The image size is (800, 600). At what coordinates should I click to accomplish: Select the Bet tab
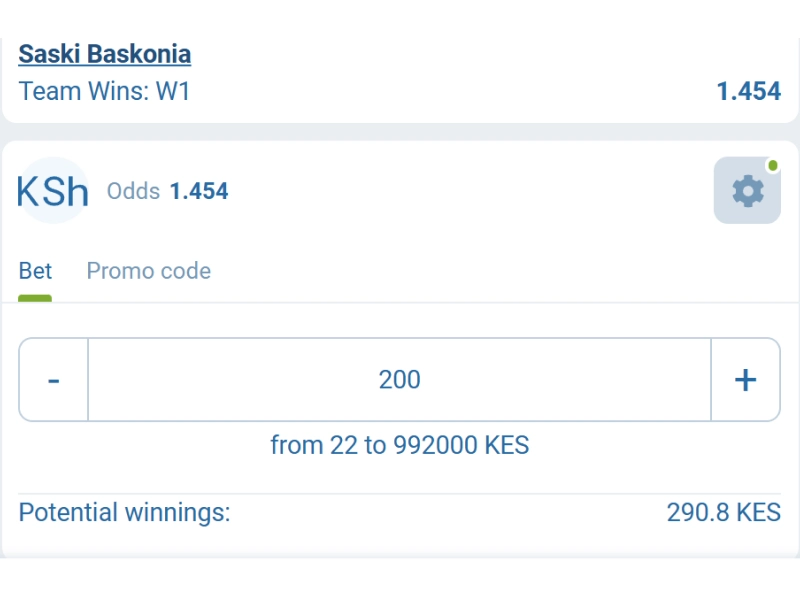tap(36, 270)
